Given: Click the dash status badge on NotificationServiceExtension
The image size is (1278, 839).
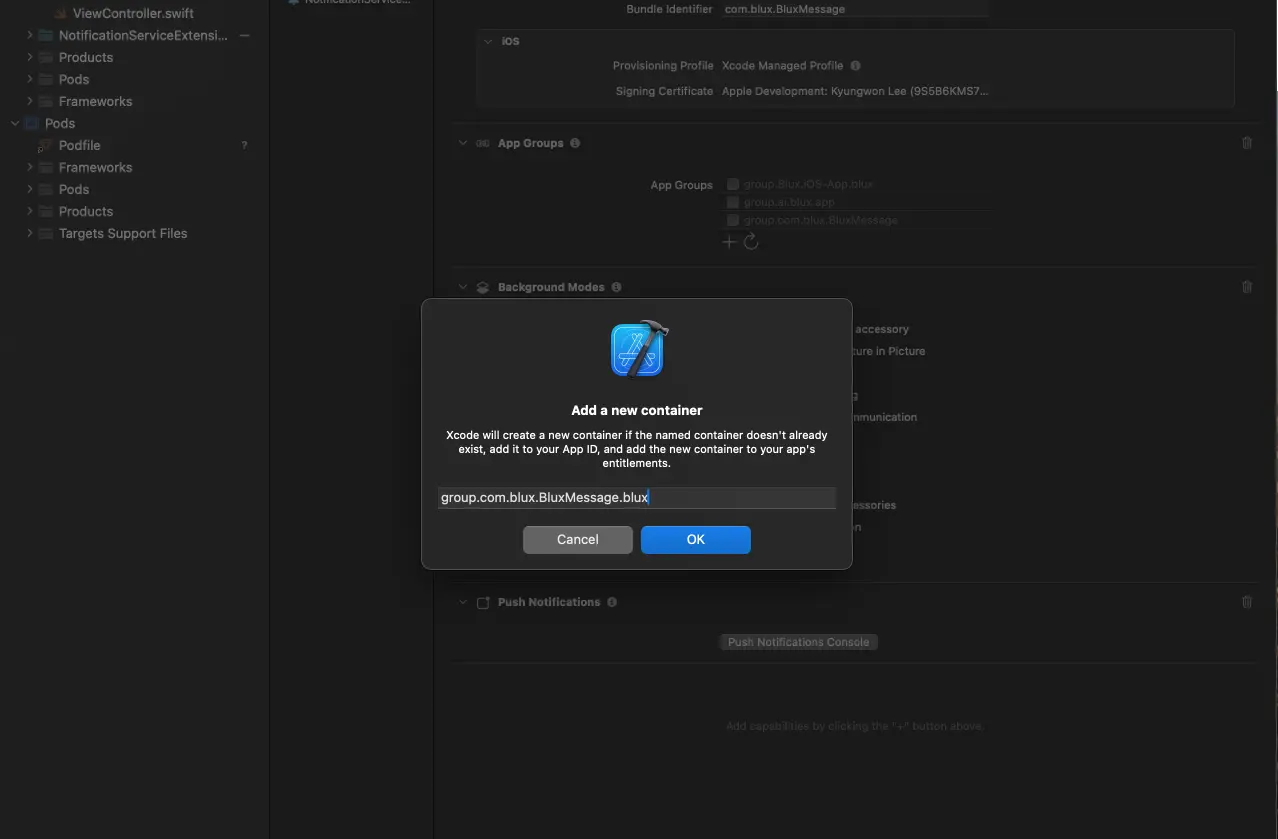Looking at the screenshot, I should pyautogui.click(x=245, y=35).
